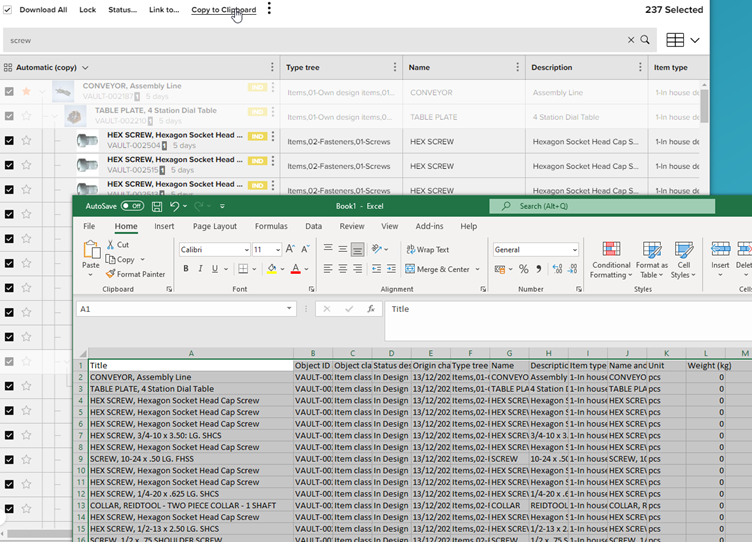Screen dimensions: 752x542
Task: Click the Comma Style icon
Action: point(539,269)
